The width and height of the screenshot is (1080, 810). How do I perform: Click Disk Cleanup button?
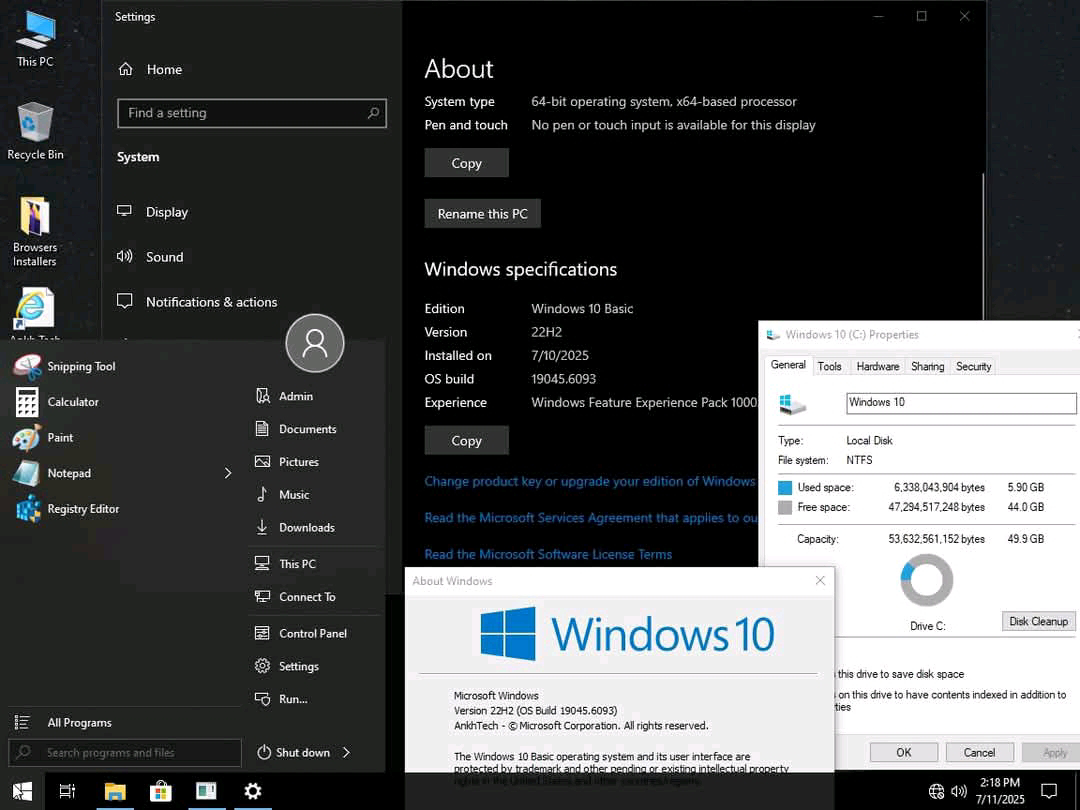tap(1038, 621)
